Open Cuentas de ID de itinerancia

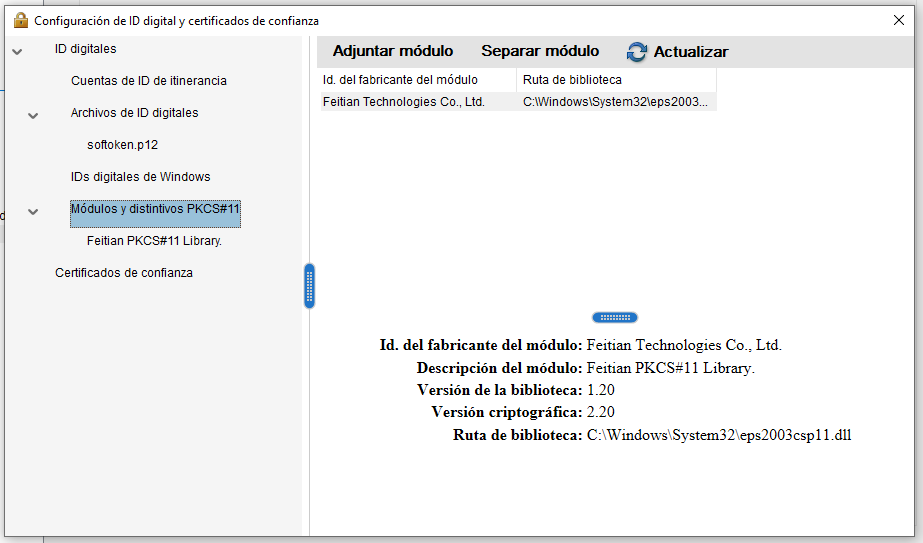pos(148,81)
